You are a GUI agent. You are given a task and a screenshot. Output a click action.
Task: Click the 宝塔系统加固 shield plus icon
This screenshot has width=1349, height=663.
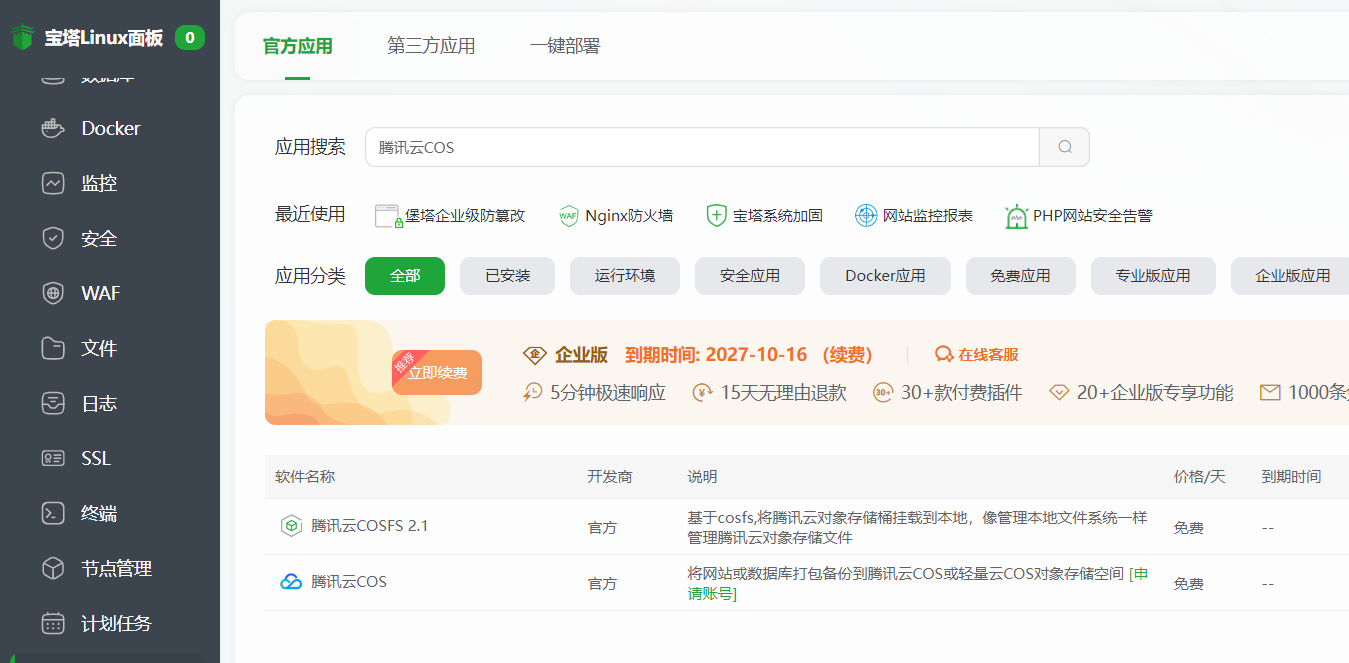point(716,215)
